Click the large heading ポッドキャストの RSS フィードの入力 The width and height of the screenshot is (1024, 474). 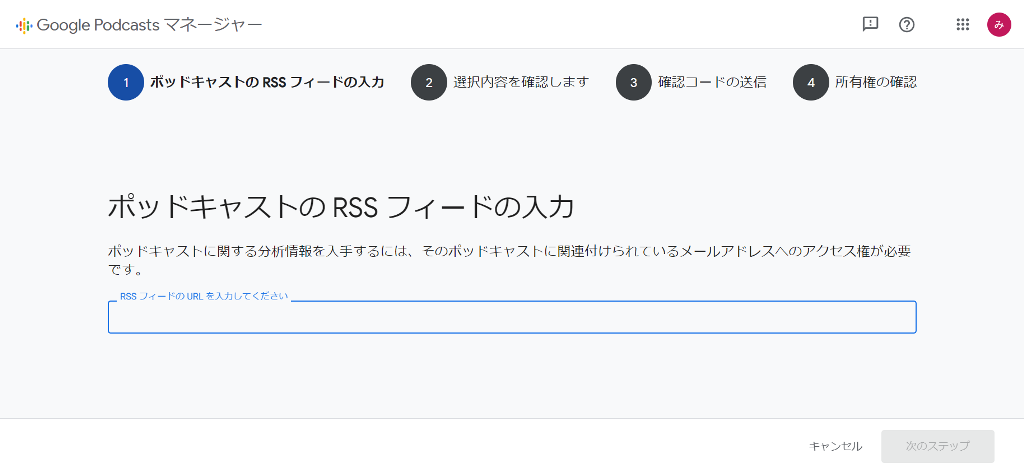[x=340, y=208]
